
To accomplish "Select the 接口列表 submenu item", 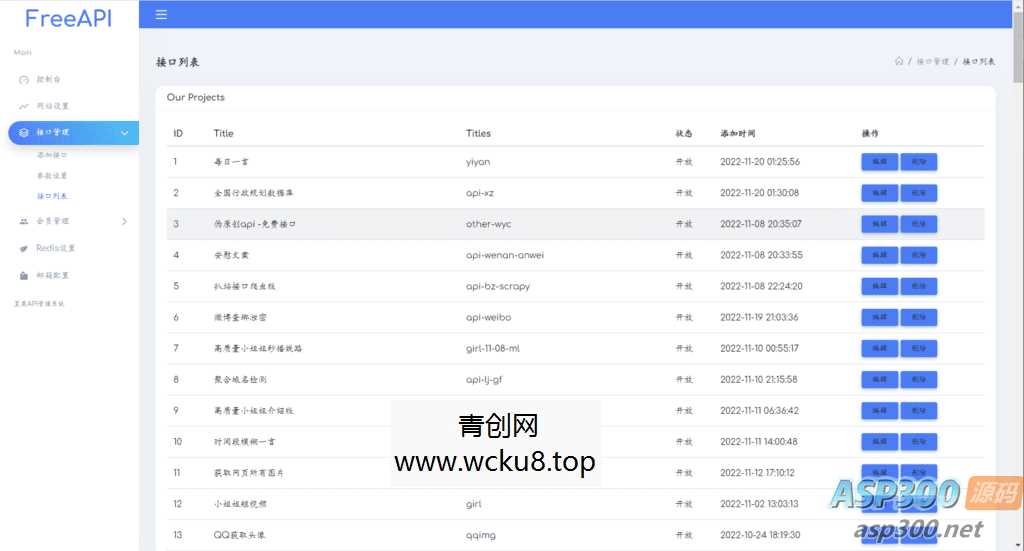I will tap(52, 196).
